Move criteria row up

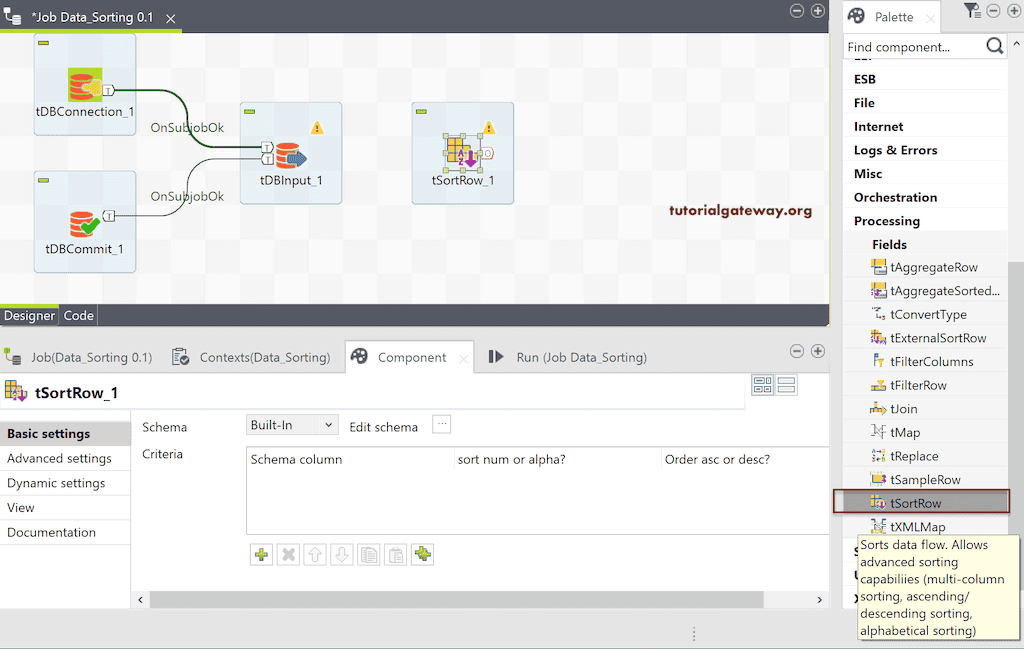click(x=315, y=555)
